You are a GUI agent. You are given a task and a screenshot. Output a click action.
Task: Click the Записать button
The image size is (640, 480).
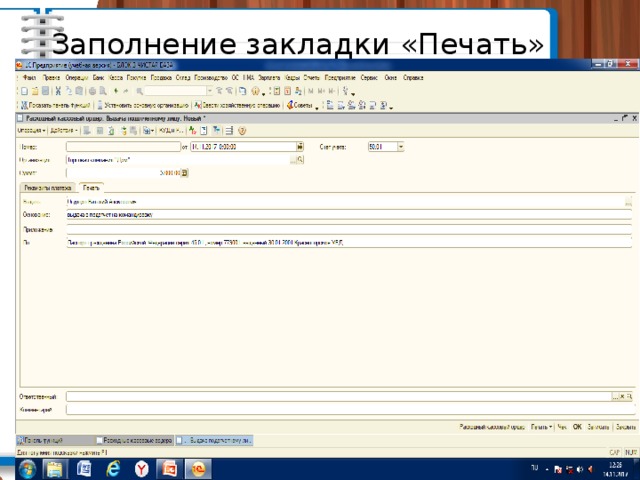pyautogui.click(x=598, y=427)
